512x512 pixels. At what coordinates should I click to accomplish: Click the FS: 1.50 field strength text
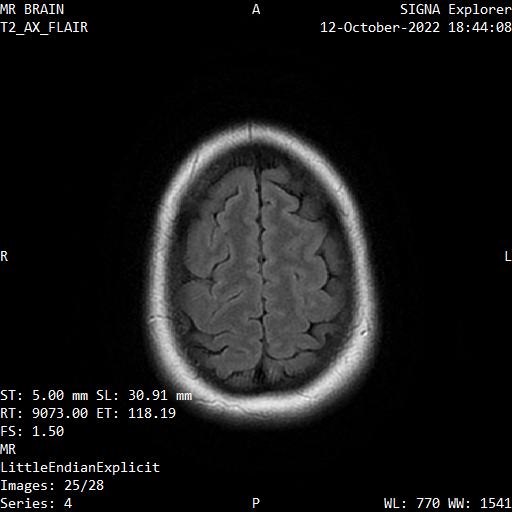tap(32, 431)
